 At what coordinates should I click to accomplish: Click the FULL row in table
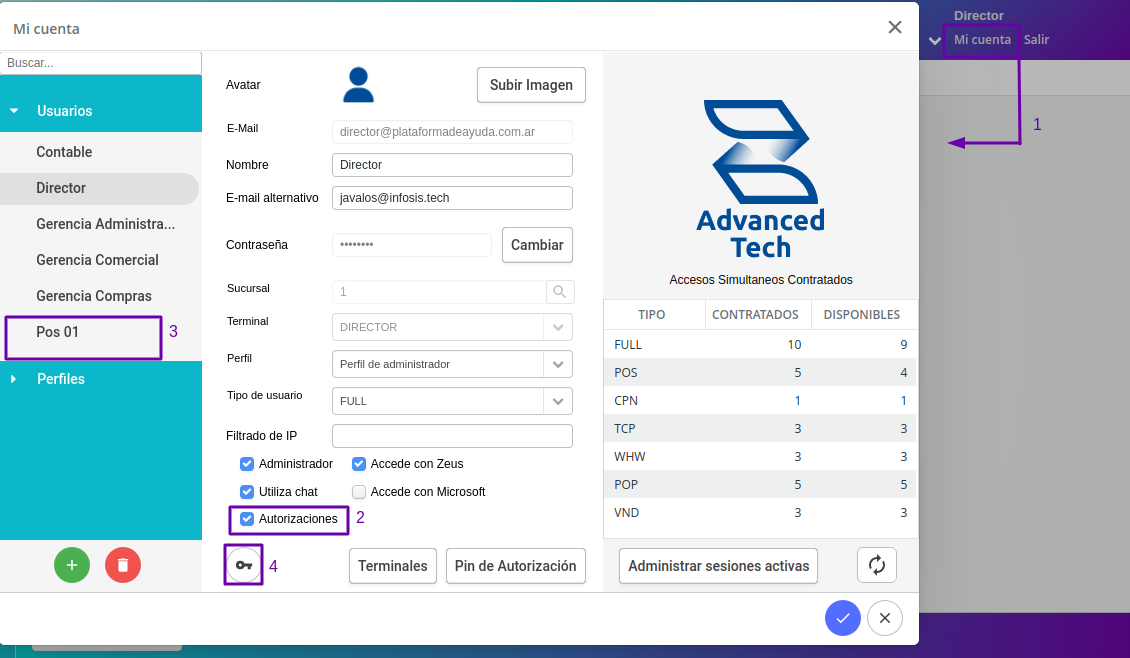[x=760, y=344]
